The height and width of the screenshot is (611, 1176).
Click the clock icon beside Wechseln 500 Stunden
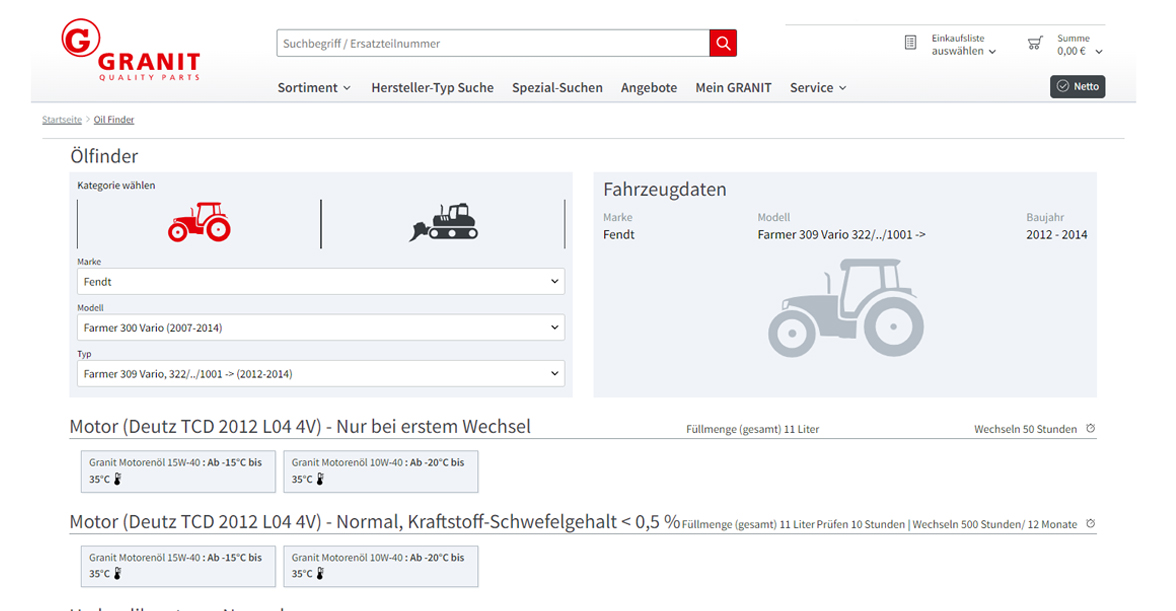[1090, 524]
